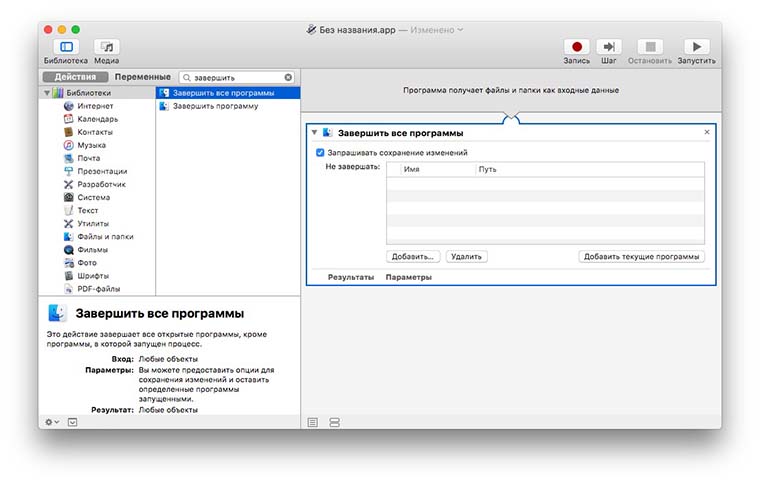Remove the action with its X button
This screenshot has width=760, height=484.
coord(707,132)
